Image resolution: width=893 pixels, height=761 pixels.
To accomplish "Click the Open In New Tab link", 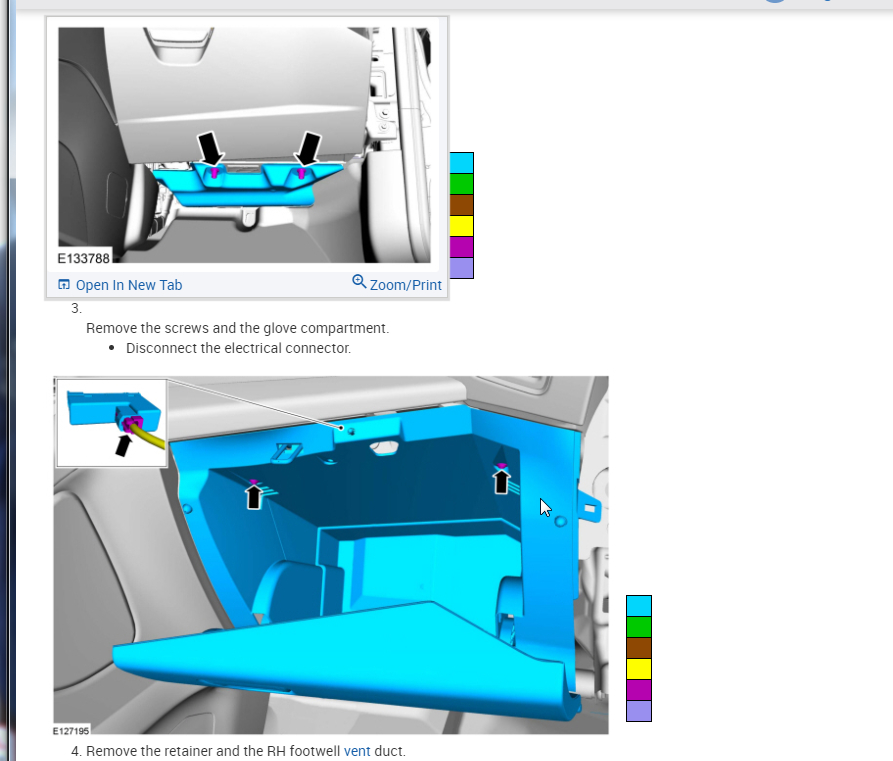I will [129, 285].
